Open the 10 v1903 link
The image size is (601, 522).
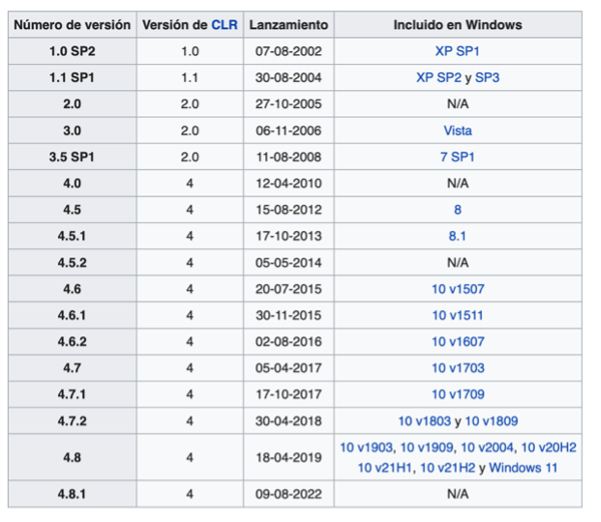[x=366, y=447]
